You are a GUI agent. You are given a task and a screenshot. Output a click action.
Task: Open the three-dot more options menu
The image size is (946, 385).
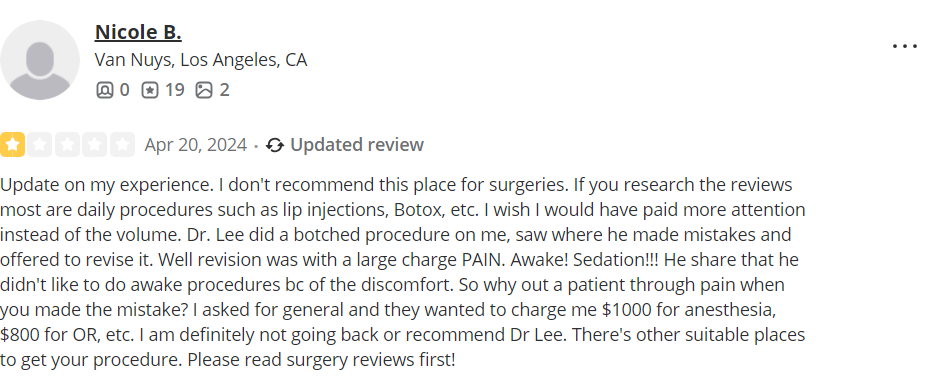(x=905, y=46)
